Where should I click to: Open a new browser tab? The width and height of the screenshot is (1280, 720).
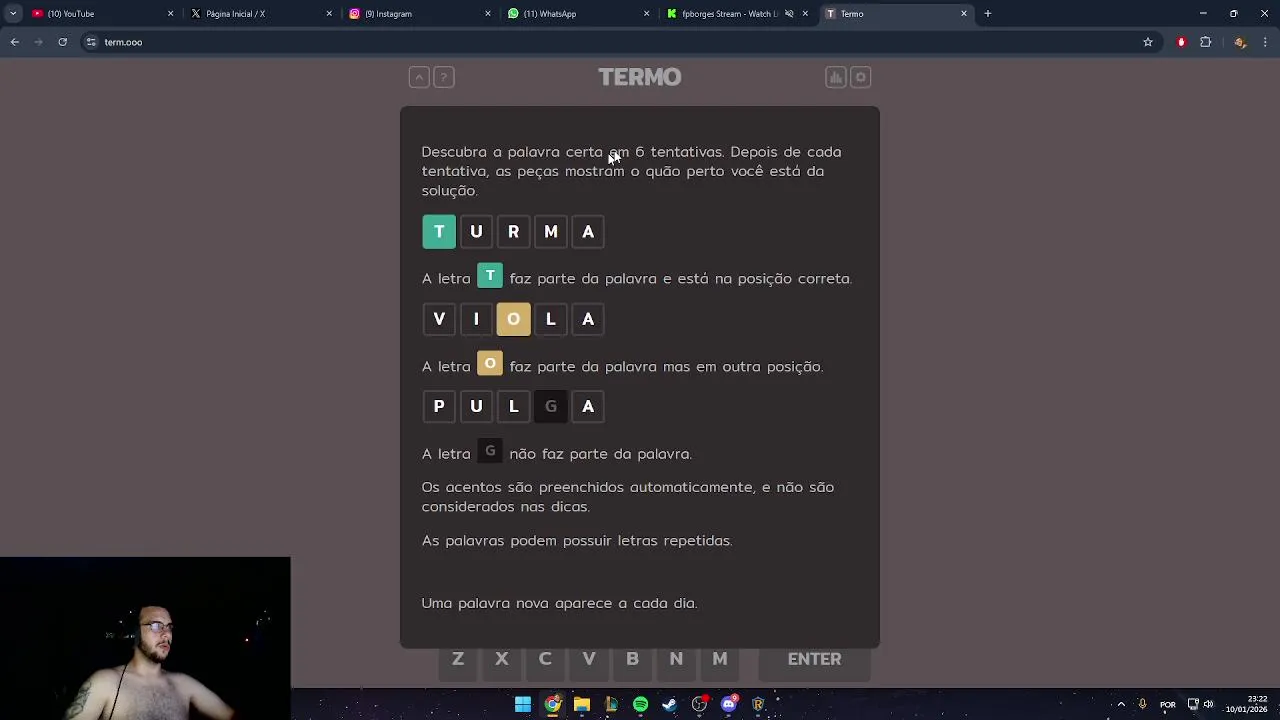pyautogui.click(x=987, y=14)
